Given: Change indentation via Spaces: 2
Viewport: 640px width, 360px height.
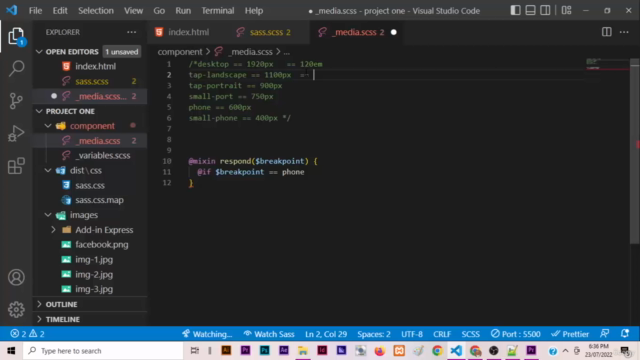Looking at the screenshot, I should point(374,334).
